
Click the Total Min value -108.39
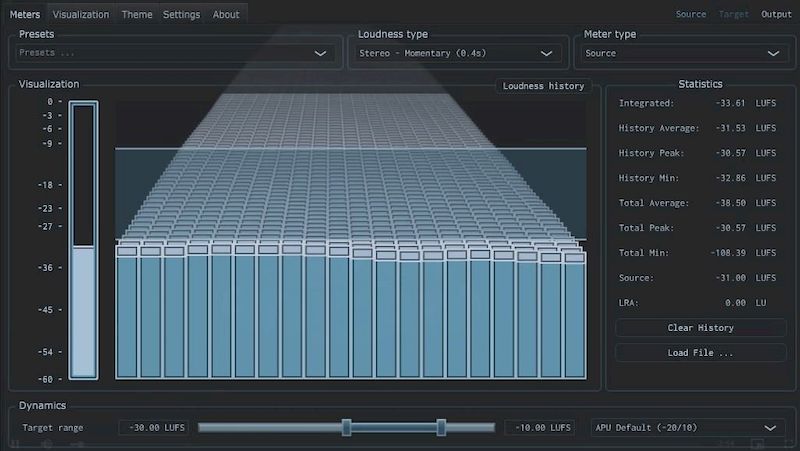(728, 253)
